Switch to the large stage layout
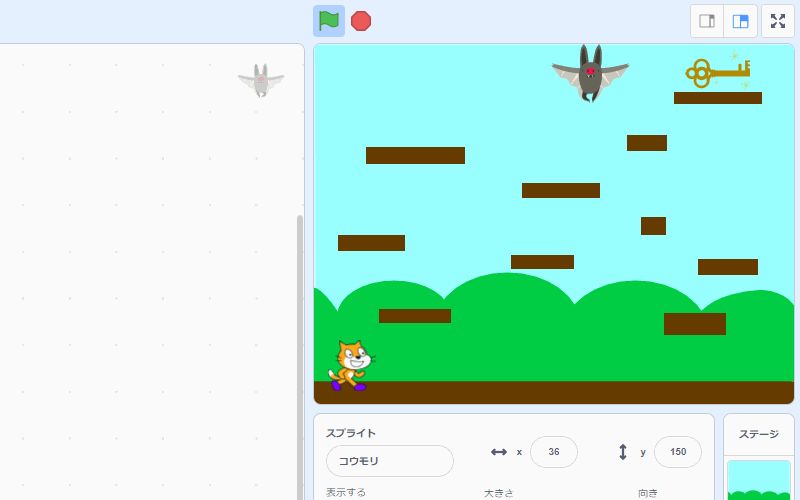 click(x=740, y=21)
